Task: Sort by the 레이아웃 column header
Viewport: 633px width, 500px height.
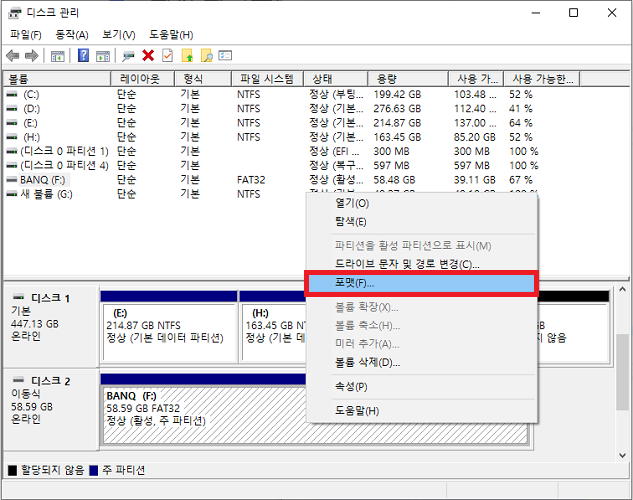Action: (143, 79)
